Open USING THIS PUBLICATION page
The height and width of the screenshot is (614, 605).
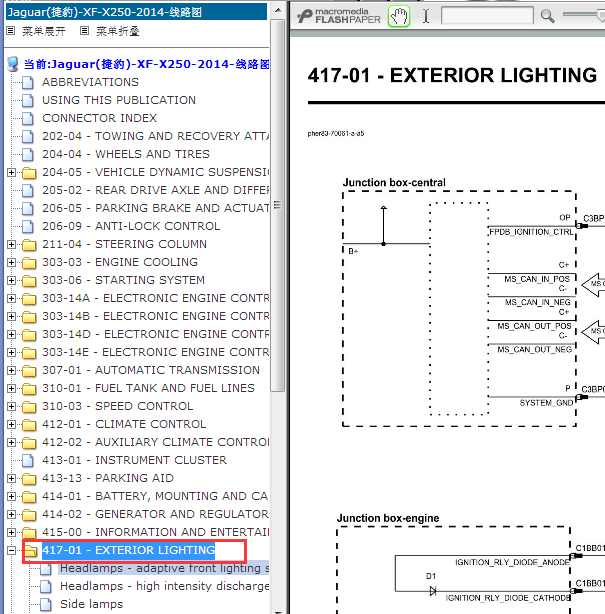pyautogui.click(x=119, y=100)
